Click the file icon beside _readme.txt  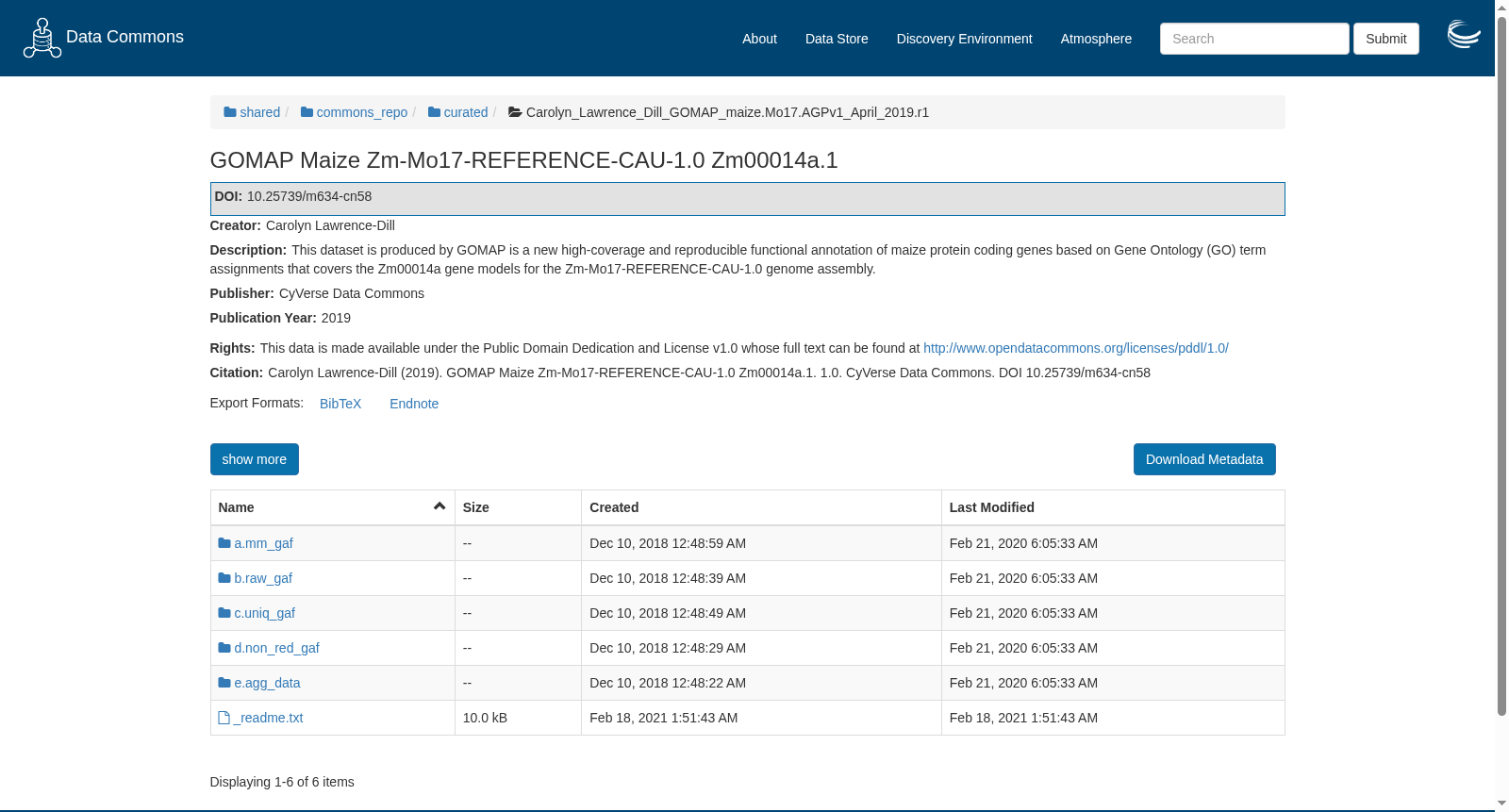coord(224,718)
